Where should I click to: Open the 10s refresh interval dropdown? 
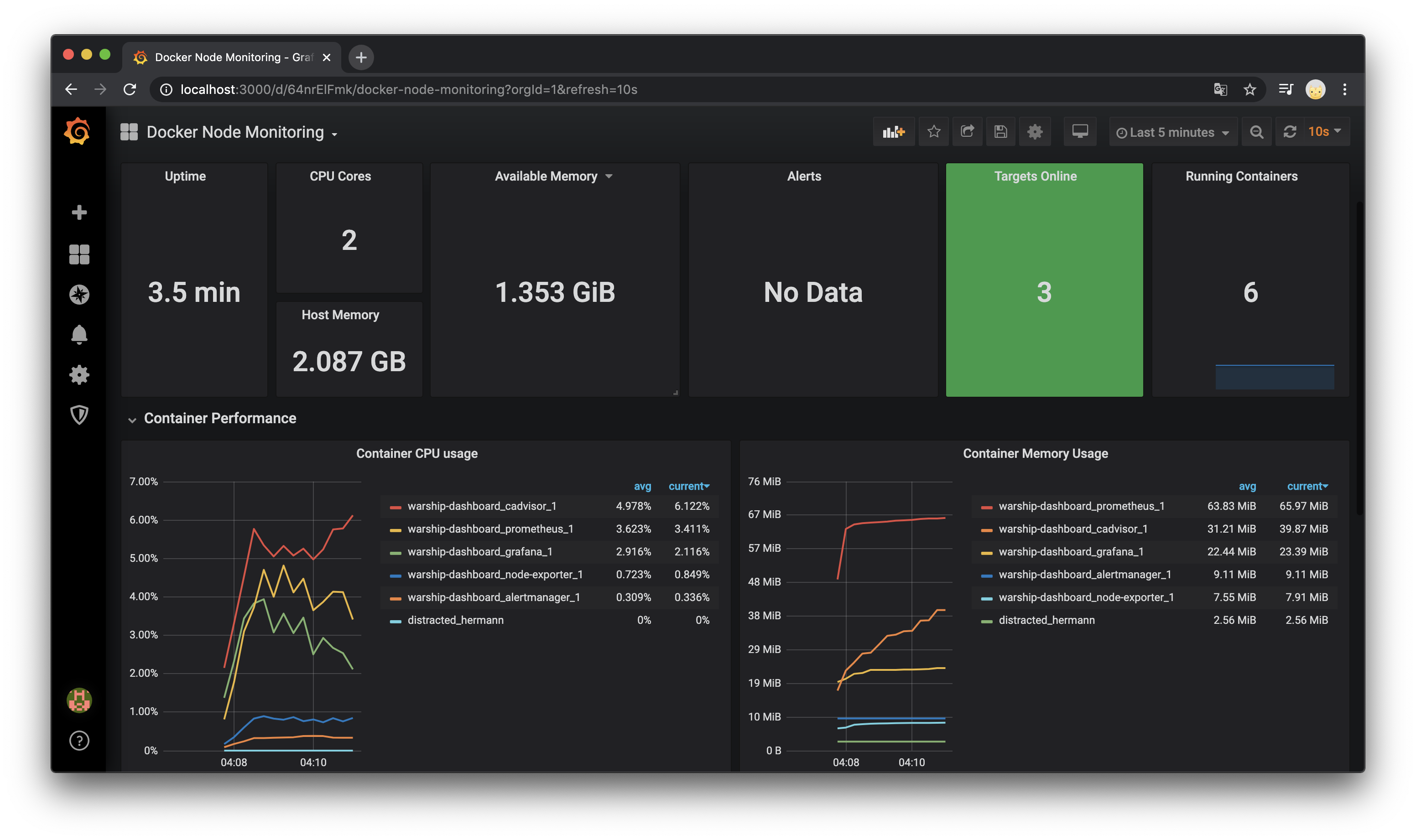[x=1325, y=132]
